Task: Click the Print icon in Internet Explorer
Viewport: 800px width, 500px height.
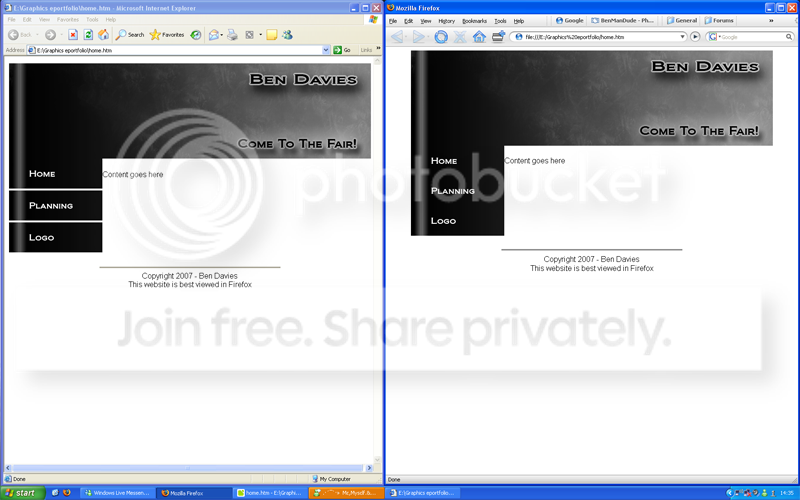Action: tap(232, 35)
